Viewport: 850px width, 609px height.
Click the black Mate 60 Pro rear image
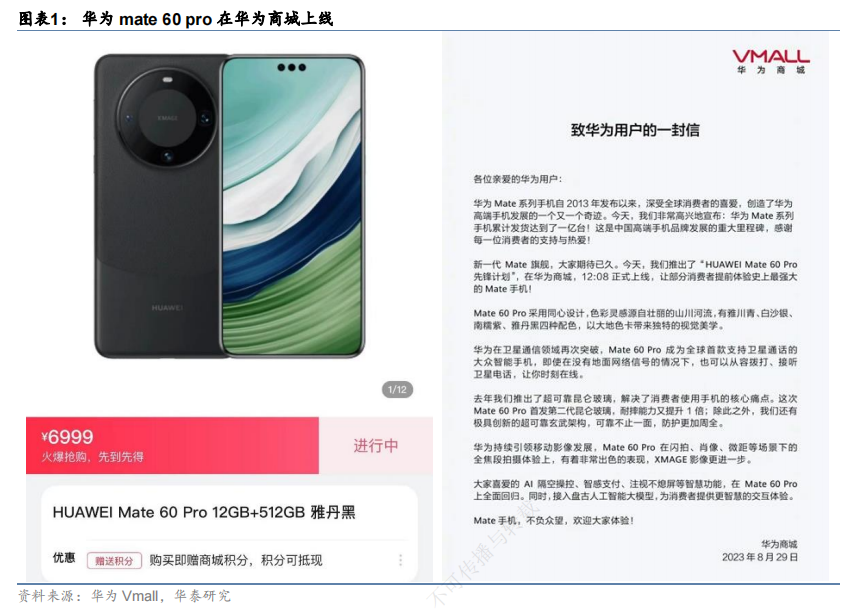coord(158,206)
